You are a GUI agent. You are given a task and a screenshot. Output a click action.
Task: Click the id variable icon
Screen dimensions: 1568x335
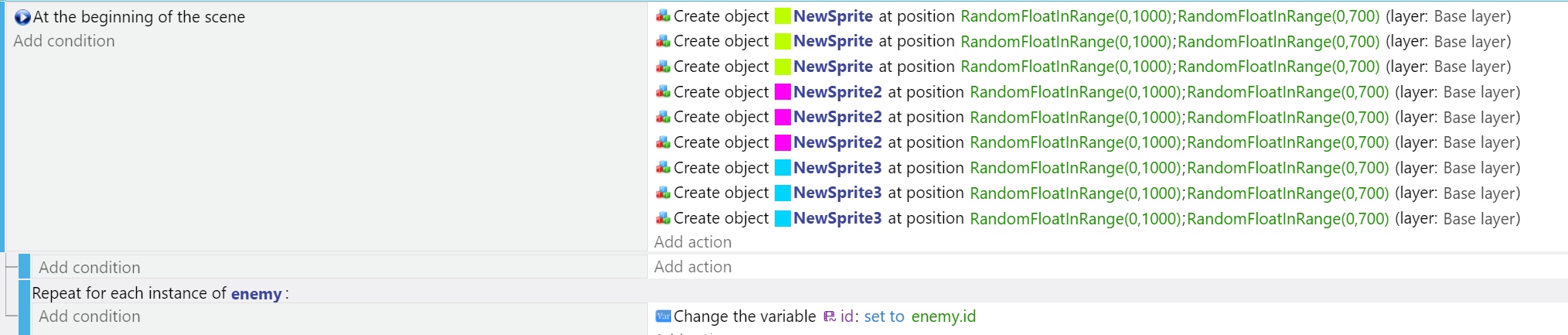[829, 316]
